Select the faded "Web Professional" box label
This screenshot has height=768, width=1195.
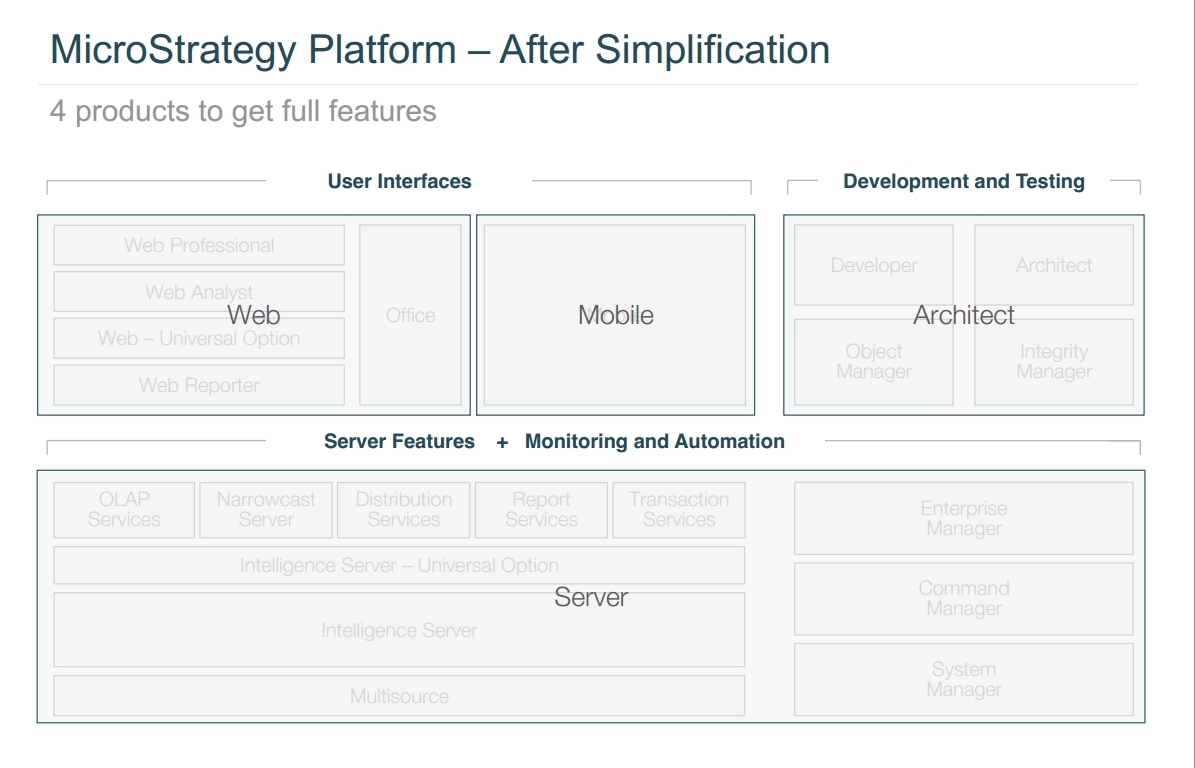[x=199, y=245]
